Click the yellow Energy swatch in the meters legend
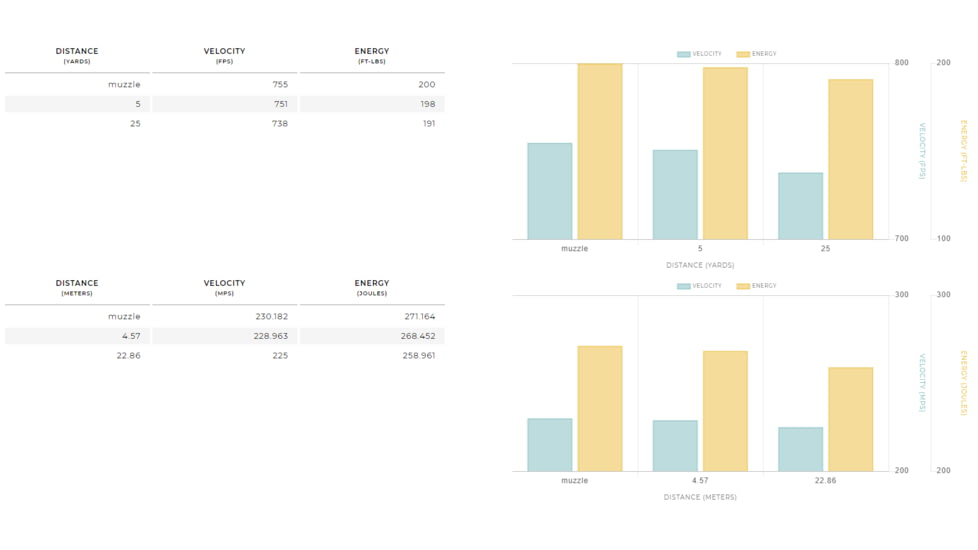This screenshot has width=978, height=550. point(743,286)
